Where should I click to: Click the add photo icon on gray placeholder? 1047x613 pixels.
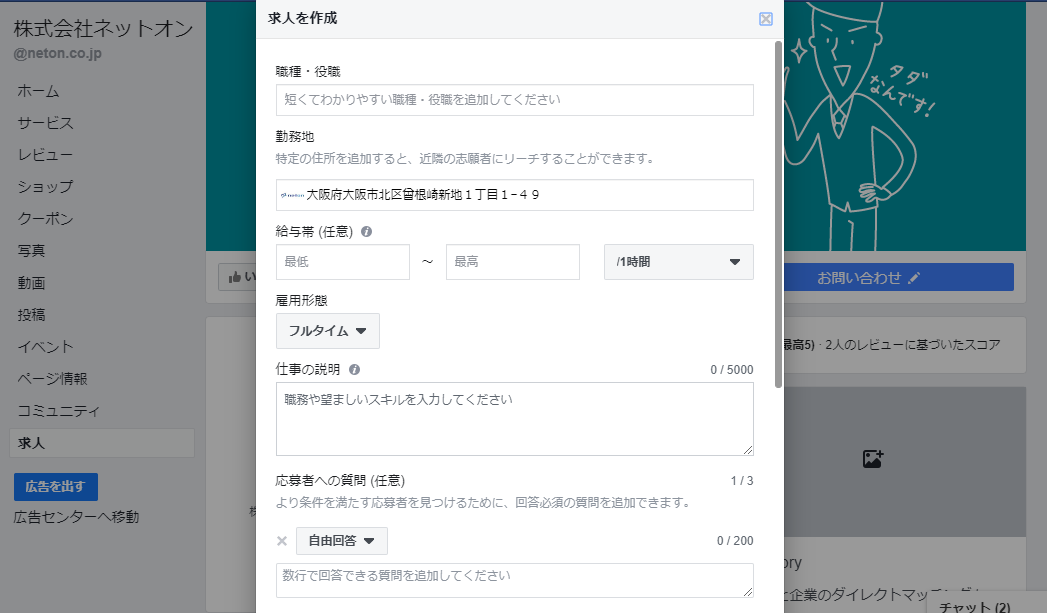(874, 457)
